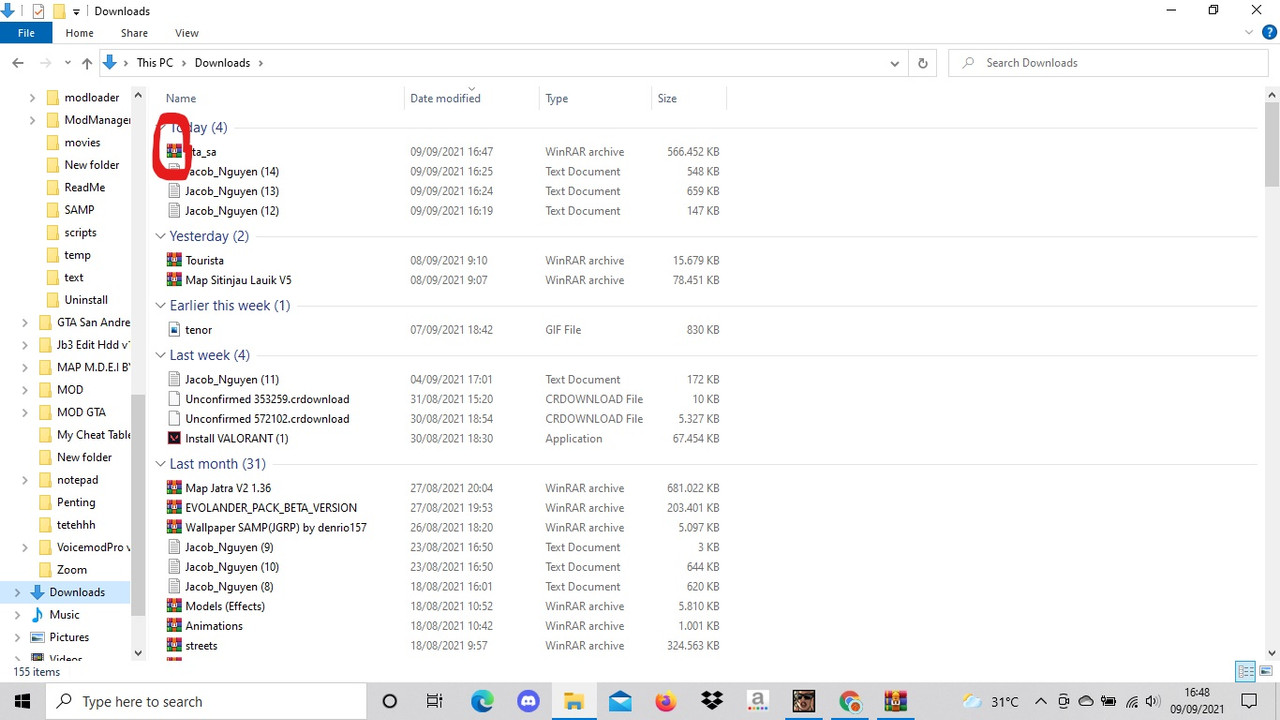The image size is (1280, 720).
Task: Switch to the View ribbon tab
Action: 186,33
